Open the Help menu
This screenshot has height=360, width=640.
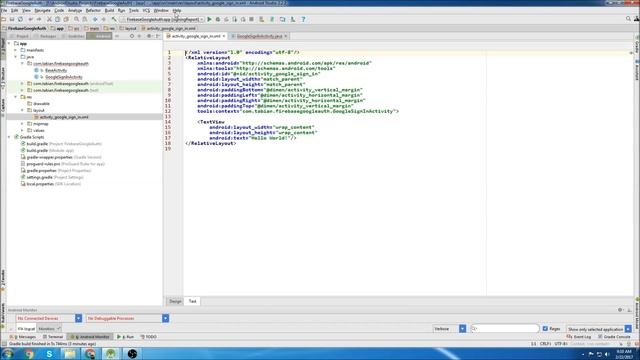click(177, 10)
